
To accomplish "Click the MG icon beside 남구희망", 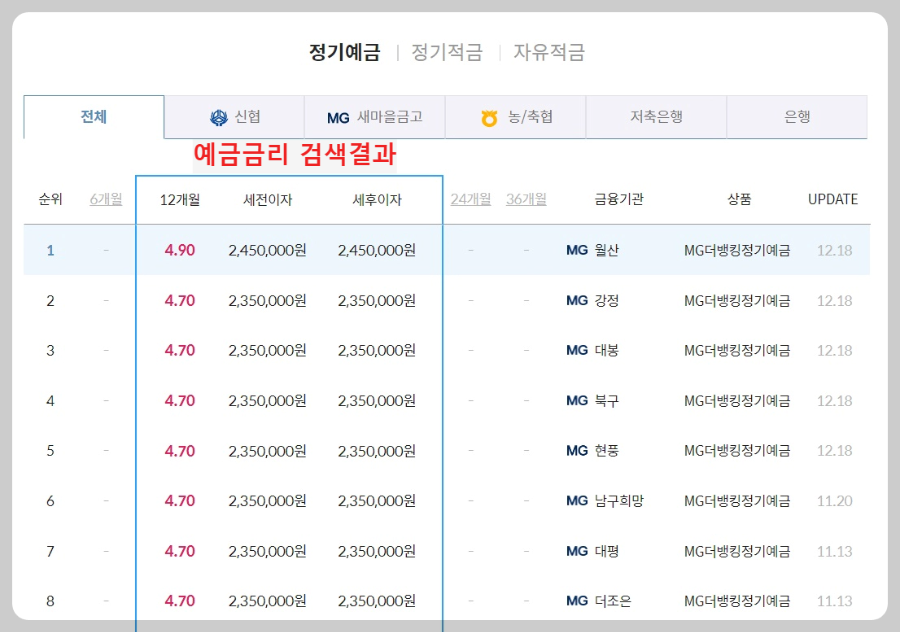I will [577, 501].
